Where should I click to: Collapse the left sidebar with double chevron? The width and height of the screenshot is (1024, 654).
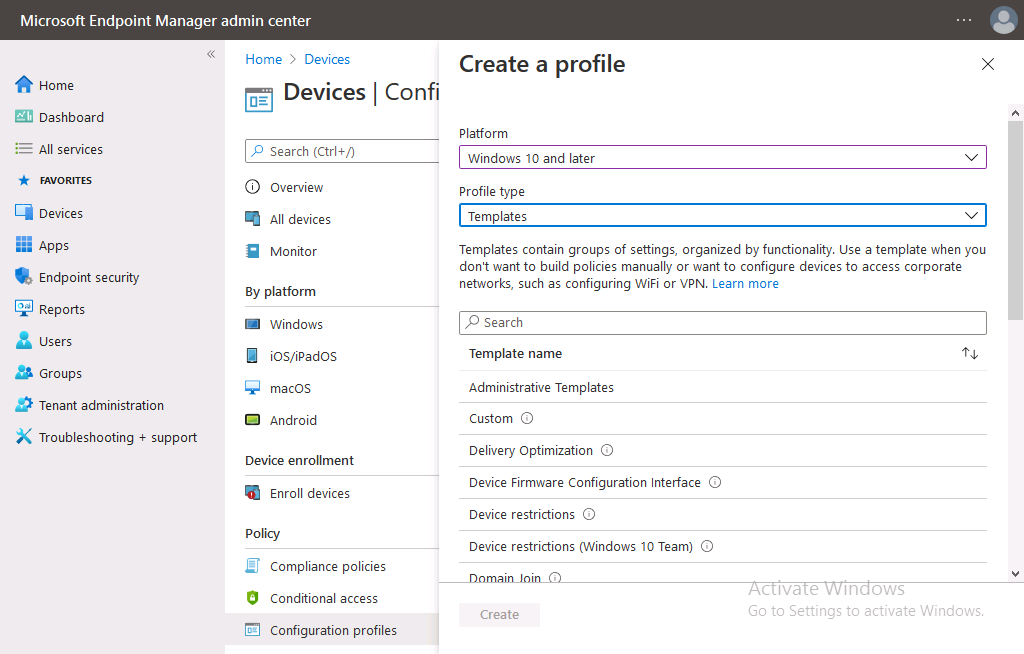pyautogui.click(x=211, y=54)
